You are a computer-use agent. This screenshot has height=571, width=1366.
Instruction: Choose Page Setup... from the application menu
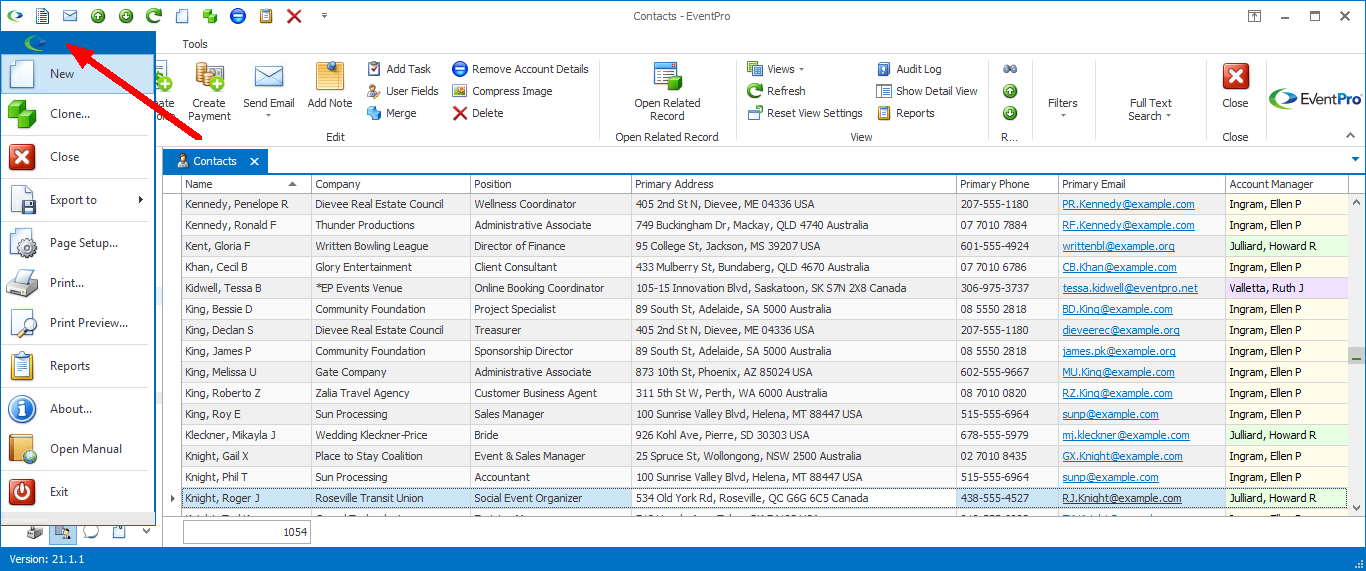pyautogui.click(x=78, y=243)
